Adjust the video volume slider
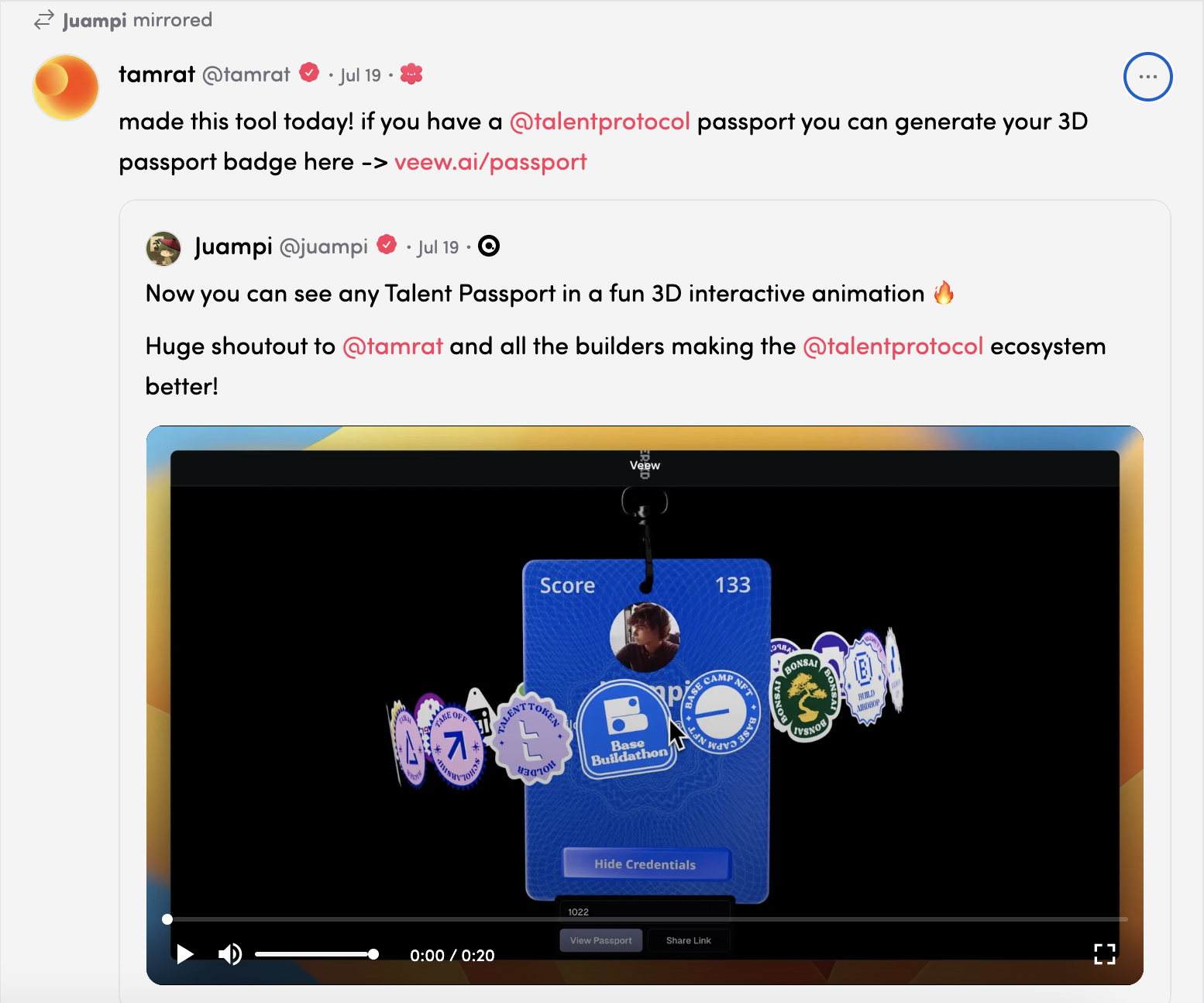The height and width of the screenshot is (1003, 1204). coord(316,954)
